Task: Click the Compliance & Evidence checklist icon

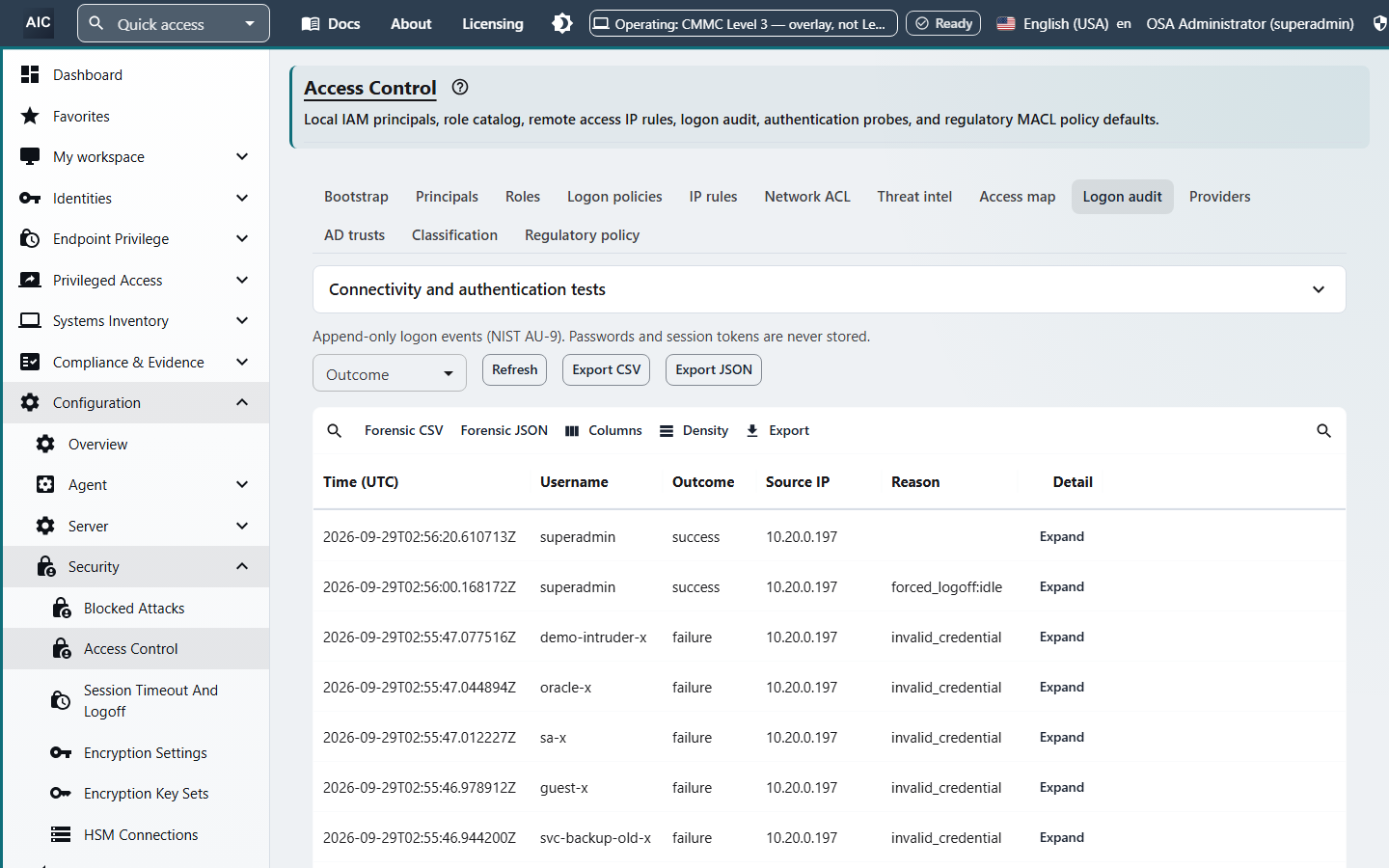Action: (30, 362)
